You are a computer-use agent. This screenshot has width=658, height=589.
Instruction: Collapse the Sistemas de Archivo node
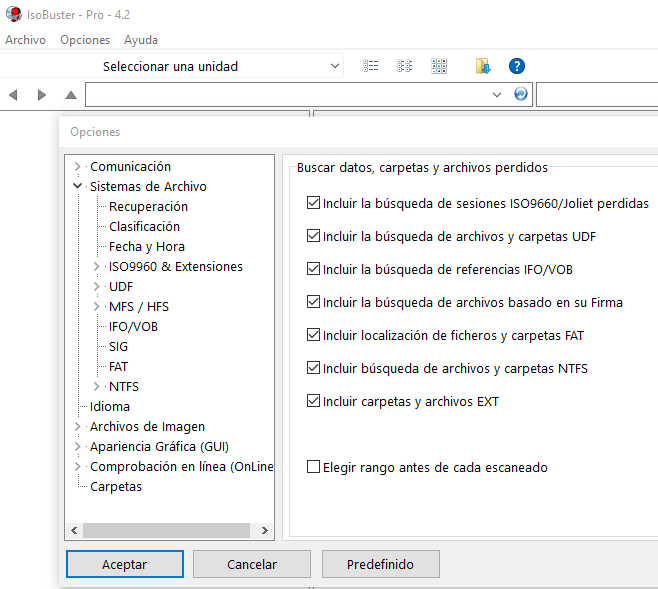78,186
